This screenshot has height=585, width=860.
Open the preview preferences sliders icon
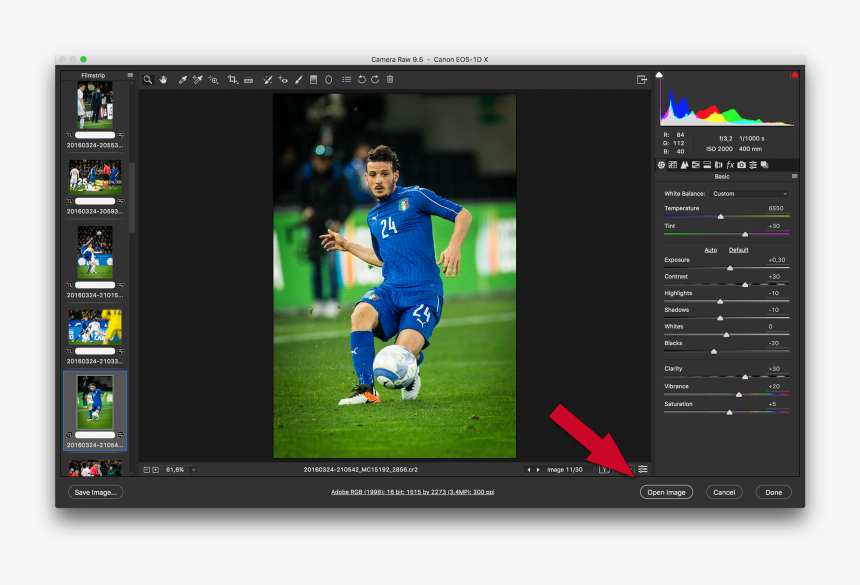point(643,469)
